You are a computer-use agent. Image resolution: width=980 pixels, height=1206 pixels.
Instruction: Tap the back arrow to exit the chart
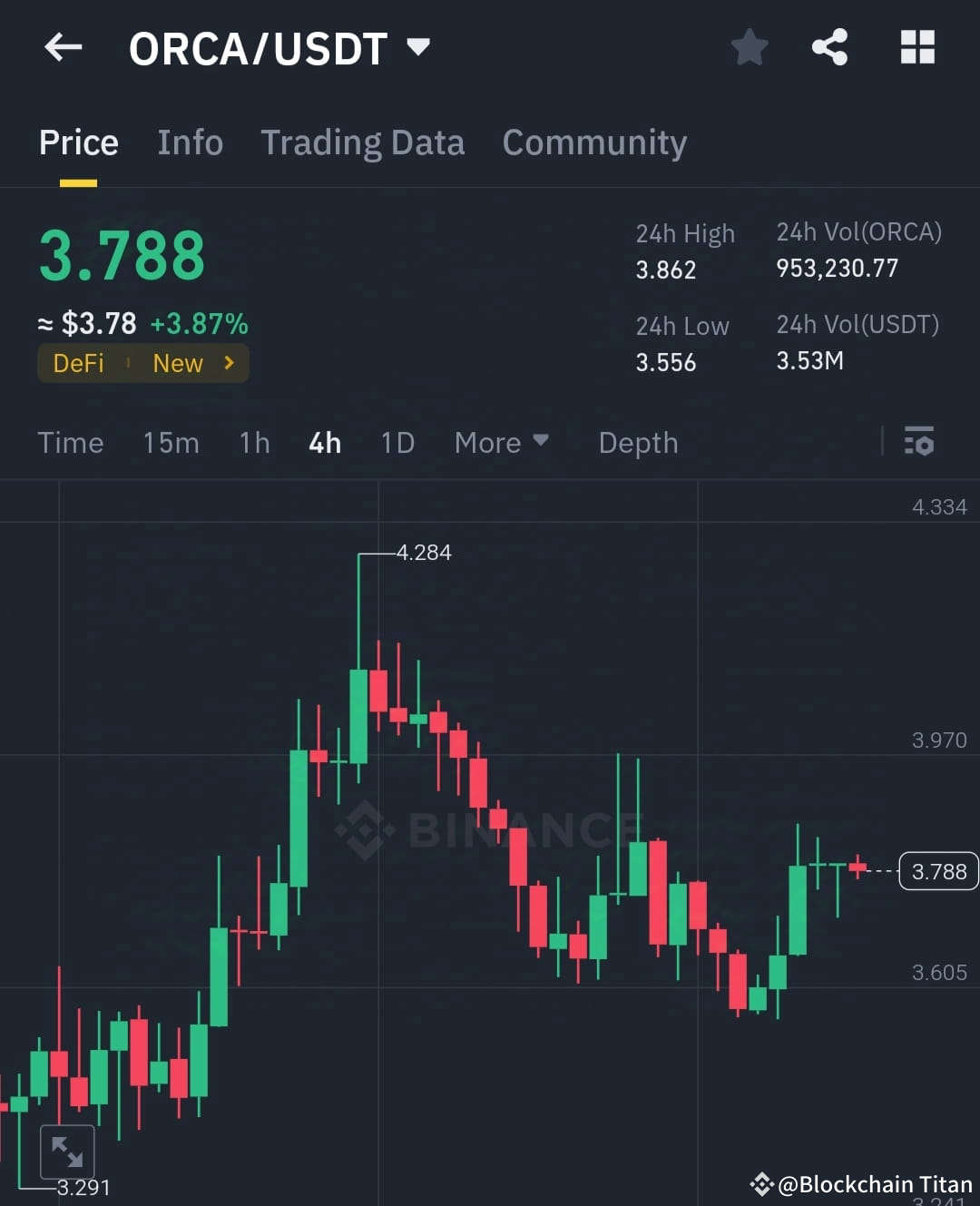click(62, 48)
